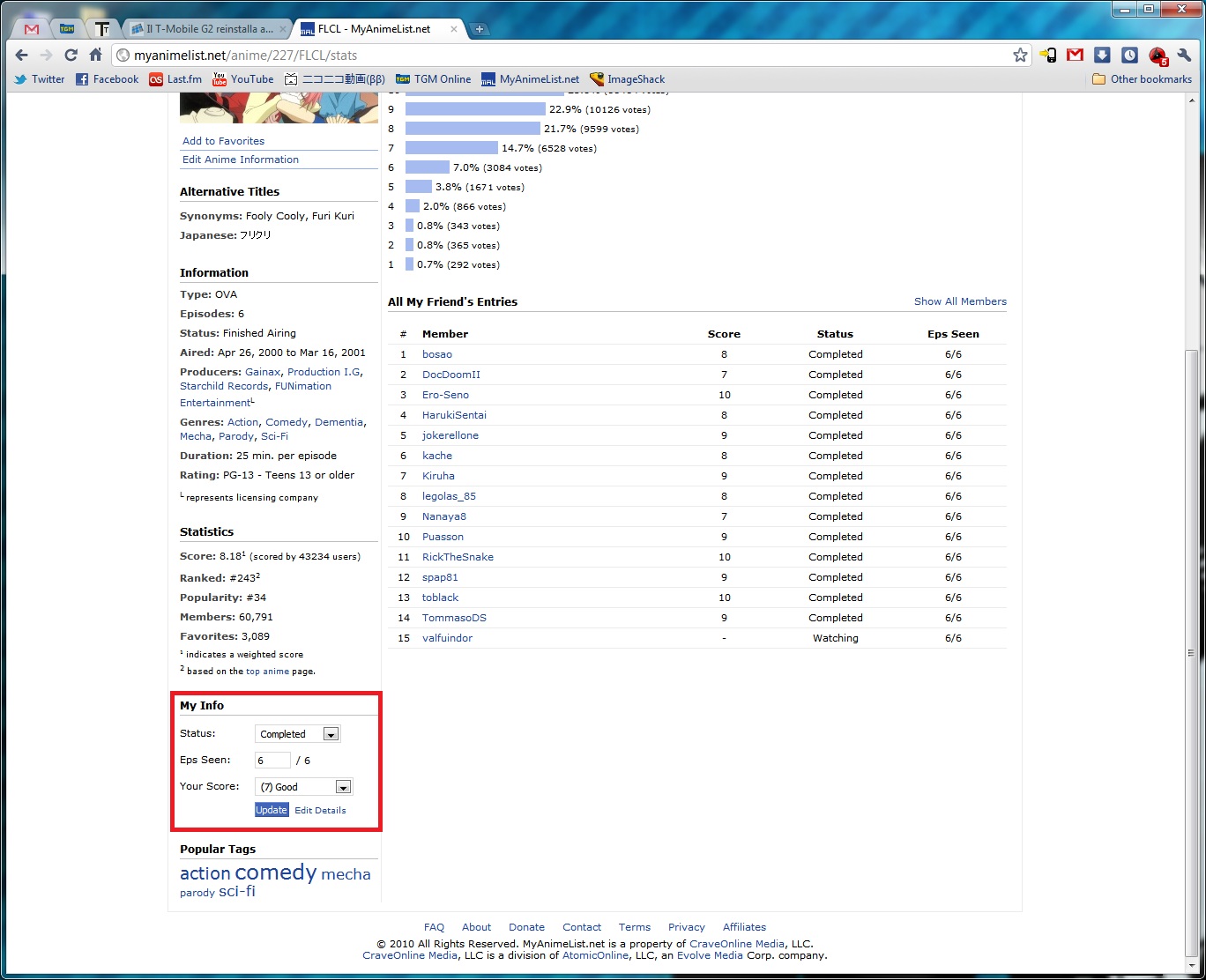The width and height of the screenshot is (1206, 980).
Task: Reload the current page
Action: (x=71, y=55)
